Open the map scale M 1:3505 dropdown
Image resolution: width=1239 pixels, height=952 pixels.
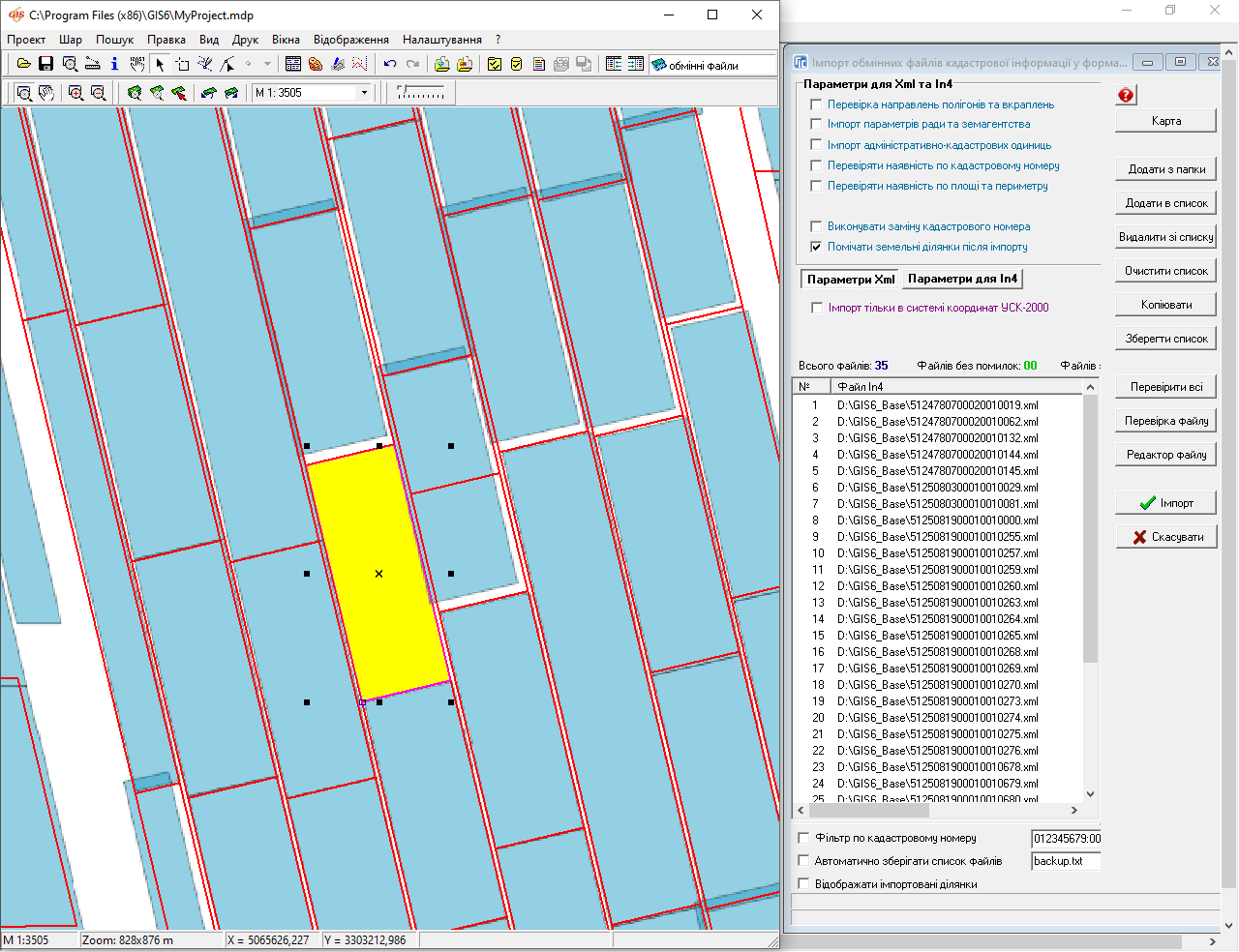pyautogui.click(x=364, y=93)
